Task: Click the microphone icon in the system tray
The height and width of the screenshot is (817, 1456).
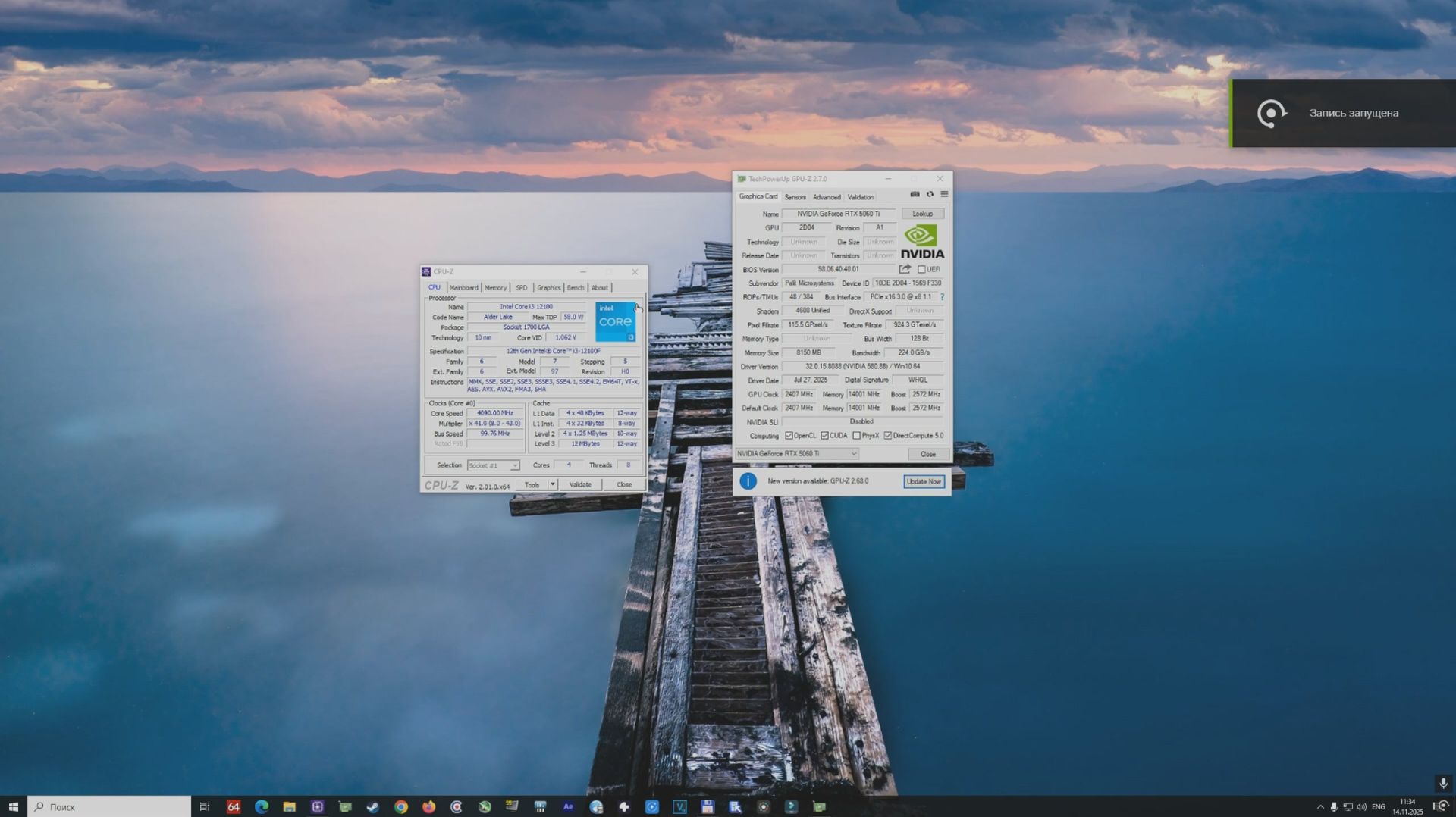Action: point(1333,807)
